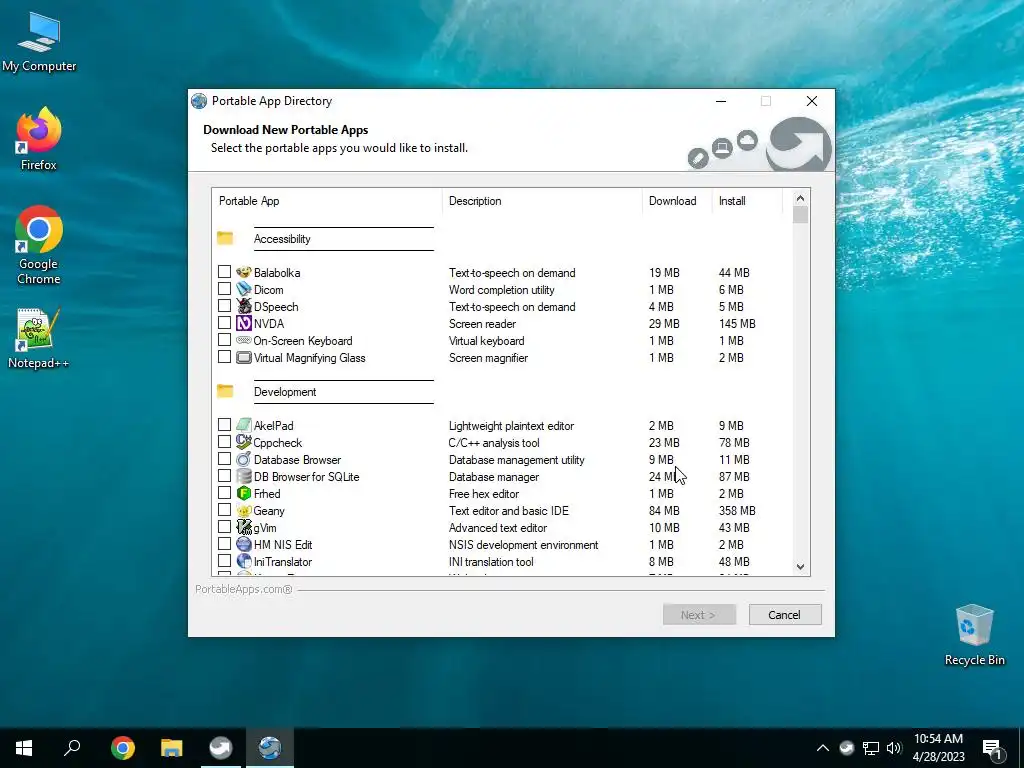Click the Virtual Magnifying Glass icon
The width and height of the screenshot is (1024, 768).
click(x=244, y=357)
